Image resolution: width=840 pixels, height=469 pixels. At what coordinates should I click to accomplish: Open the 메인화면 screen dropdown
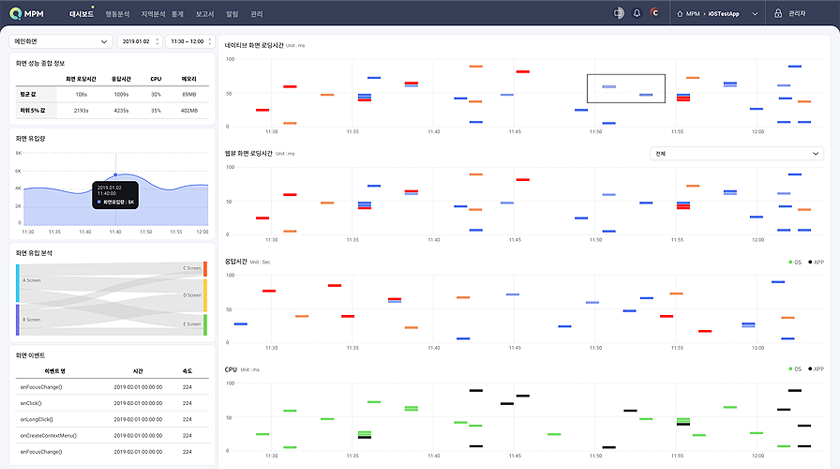pos(60,42)
